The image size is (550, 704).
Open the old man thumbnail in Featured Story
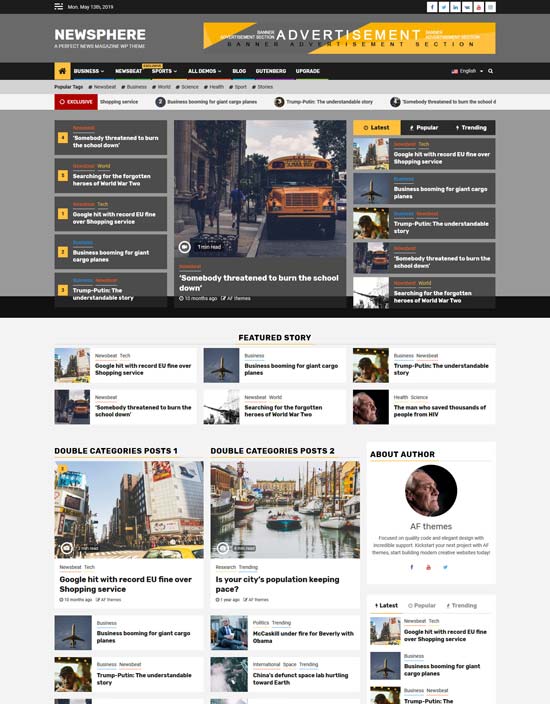(370, 407)
